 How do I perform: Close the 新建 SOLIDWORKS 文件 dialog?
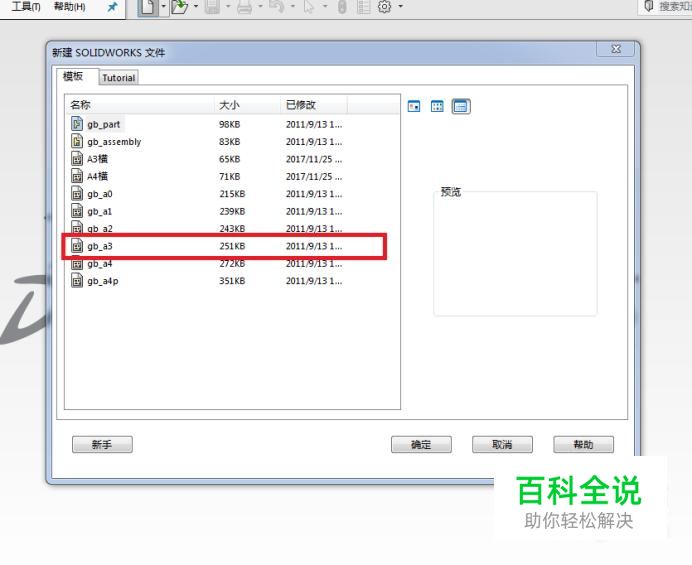pos(616,49)
